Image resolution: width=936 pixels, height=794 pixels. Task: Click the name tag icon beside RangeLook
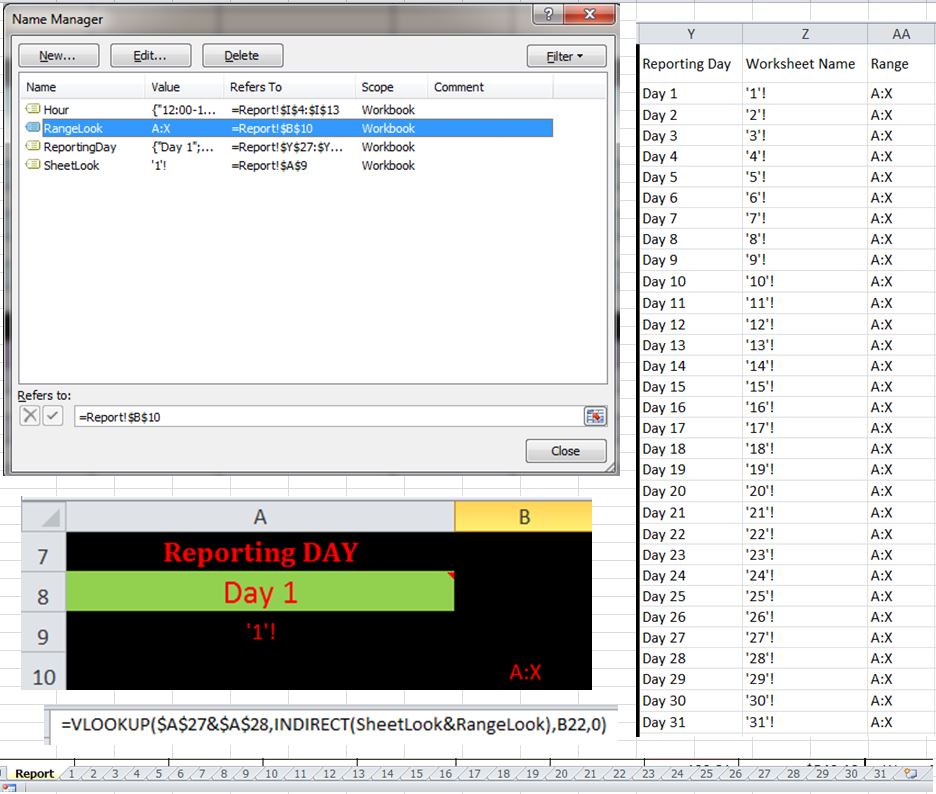point(32,128)
